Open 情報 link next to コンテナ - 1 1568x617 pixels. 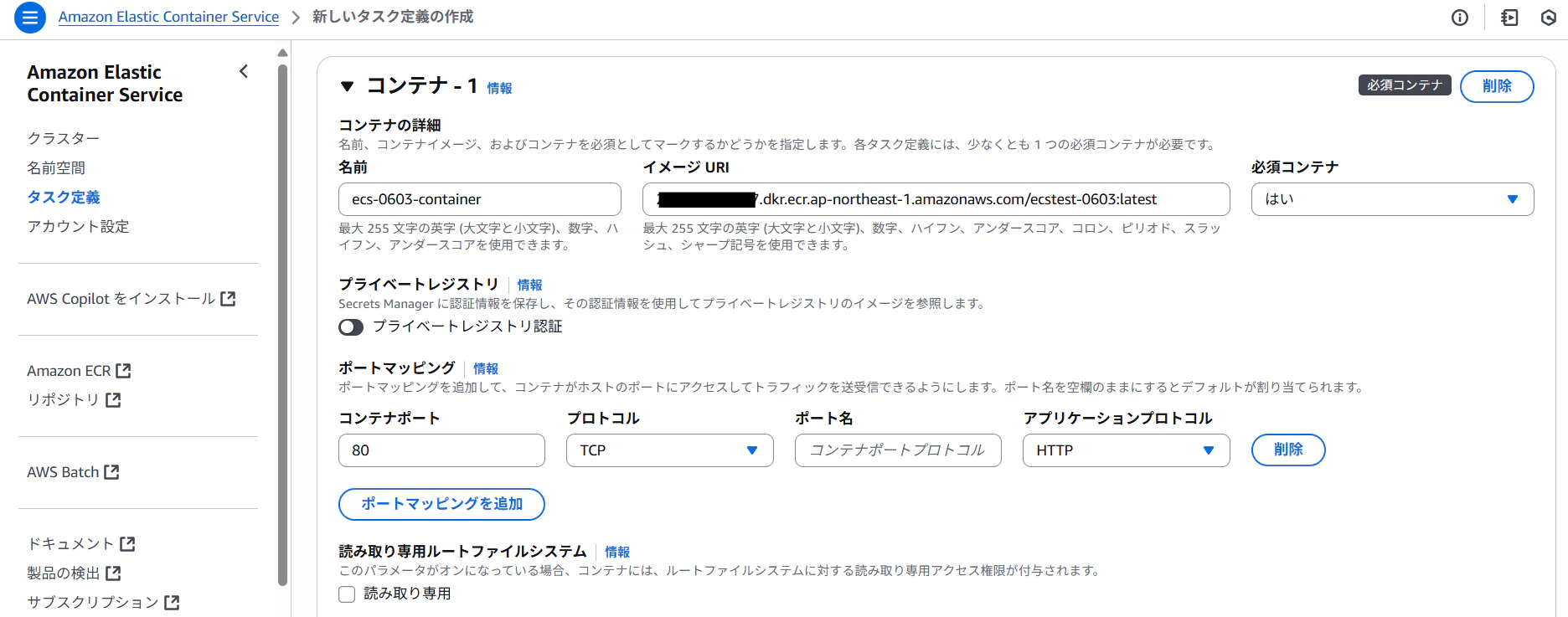pyautogui.click(x=499, y=88)
